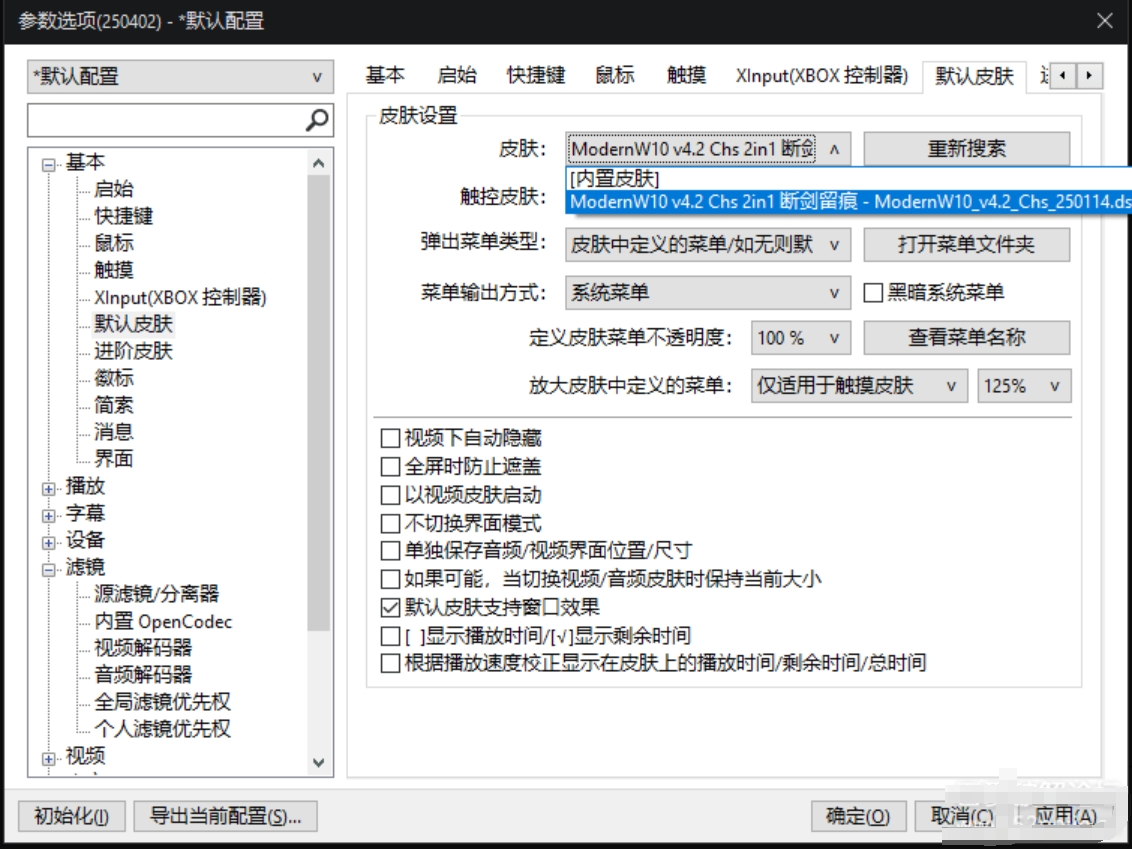
Task: Switch to the 启始 tab
Action: pos(456,75)
